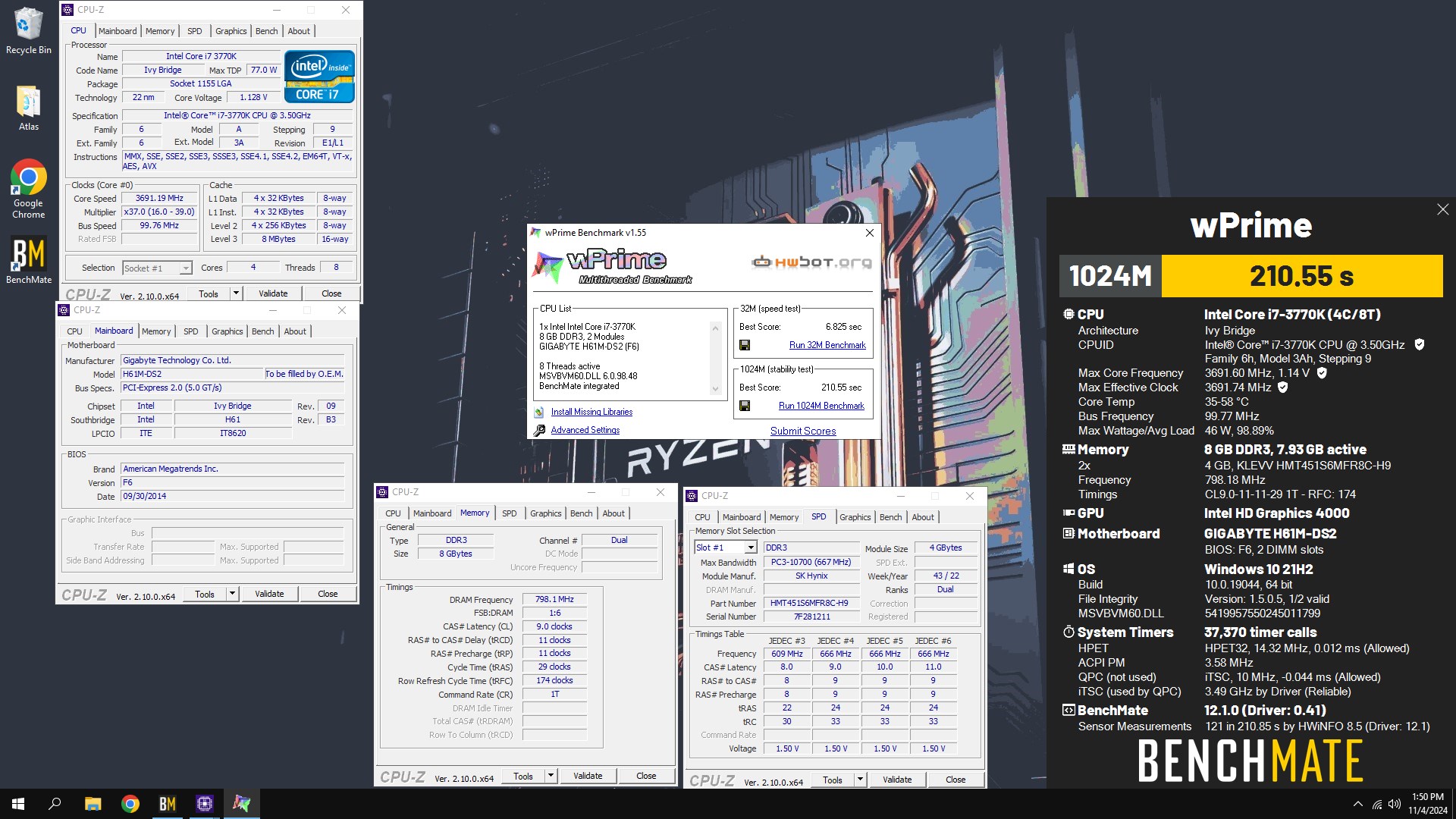Click Validate in the CPU window
Image resolution: width=1456 pixels, height=819 pixels.
[x=273, y=293]
